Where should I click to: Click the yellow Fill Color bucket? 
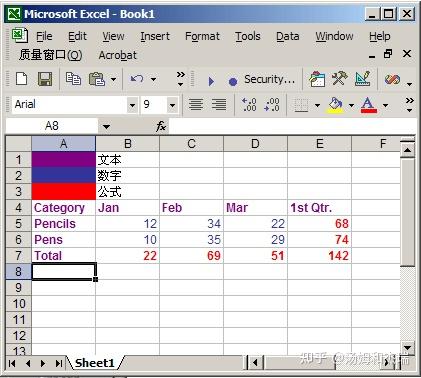[336, 105]
